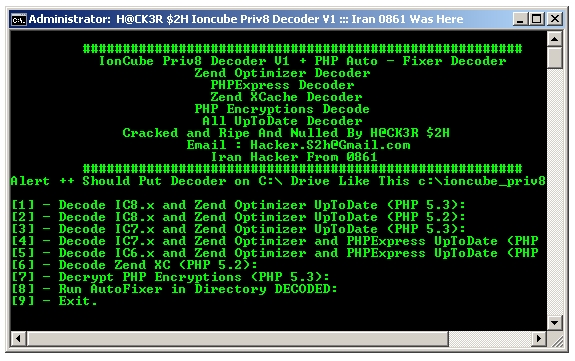The image size is (575, 361).
Task: Click the Alert Should Put Decoder line
Action: point(278,181)
